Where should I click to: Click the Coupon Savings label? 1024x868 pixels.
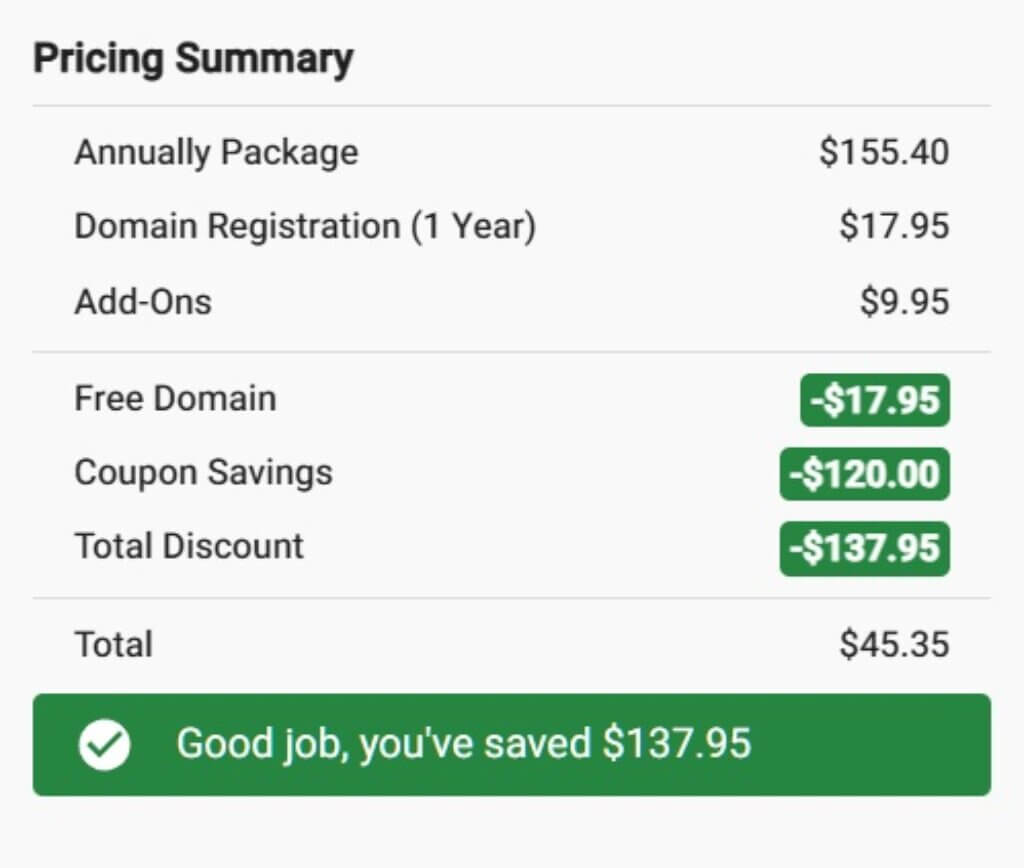coord(203,472)
